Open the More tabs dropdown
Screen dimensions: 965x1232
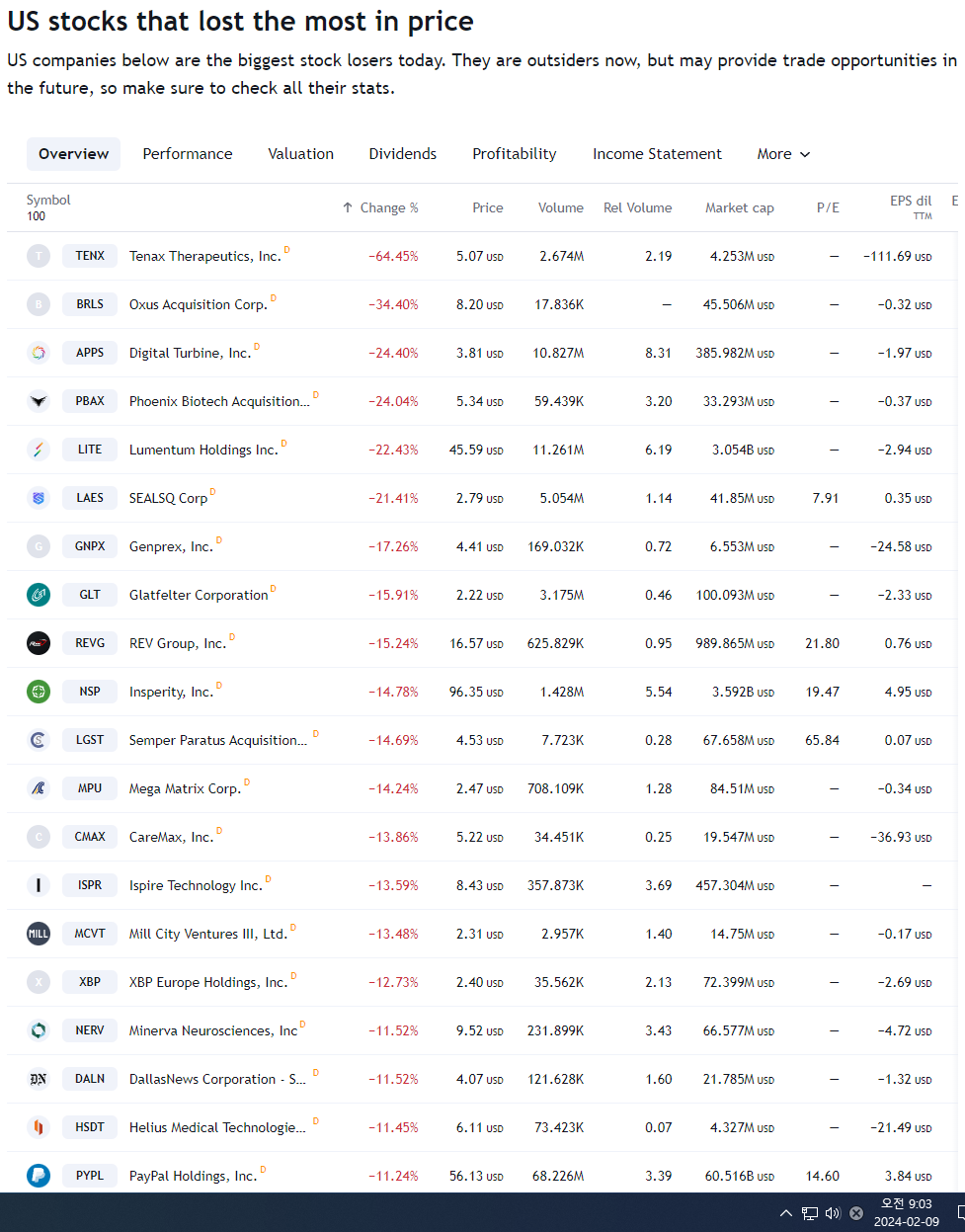pos(783,154)
